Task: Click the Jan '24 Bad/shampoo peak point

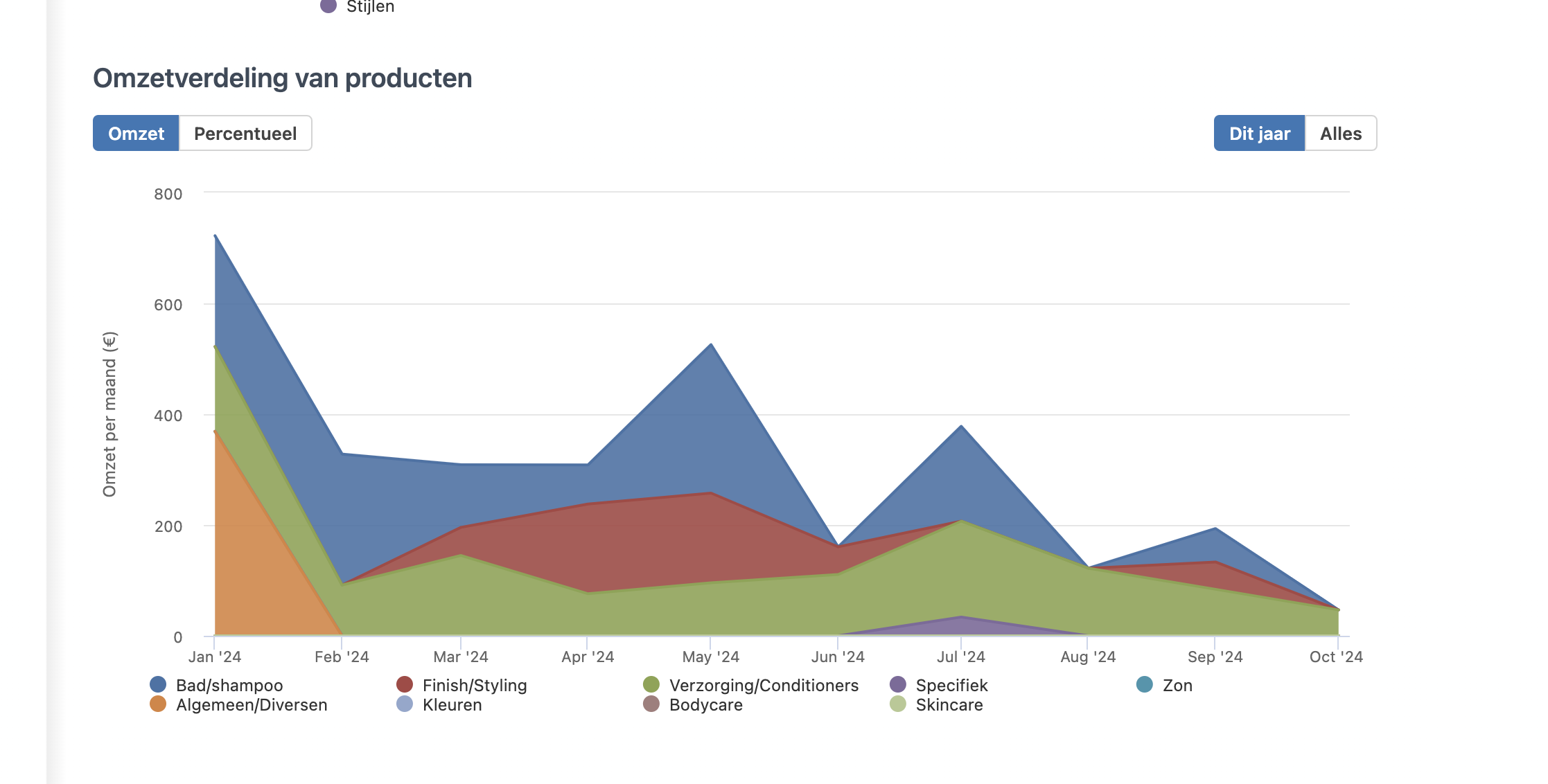Action: point(216,236)
